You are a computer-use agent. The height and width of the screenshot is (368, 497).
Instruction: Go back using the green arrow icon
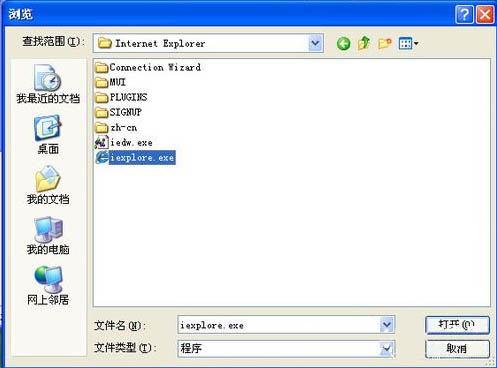click(x=343, y=44)
